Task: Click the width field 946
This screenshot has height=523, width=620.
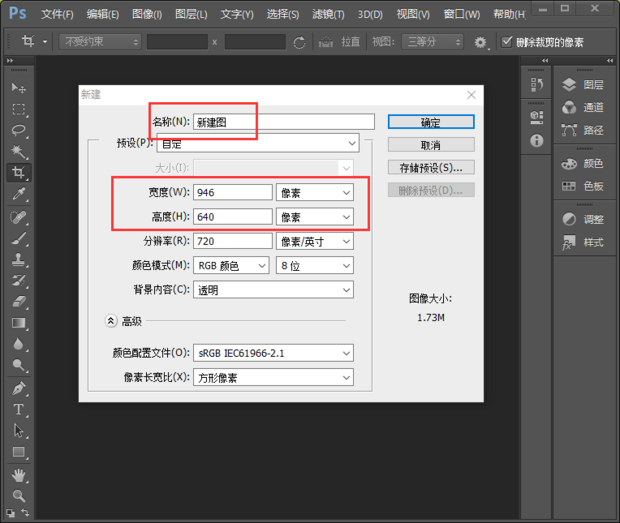Action: (x=232, y=193)
